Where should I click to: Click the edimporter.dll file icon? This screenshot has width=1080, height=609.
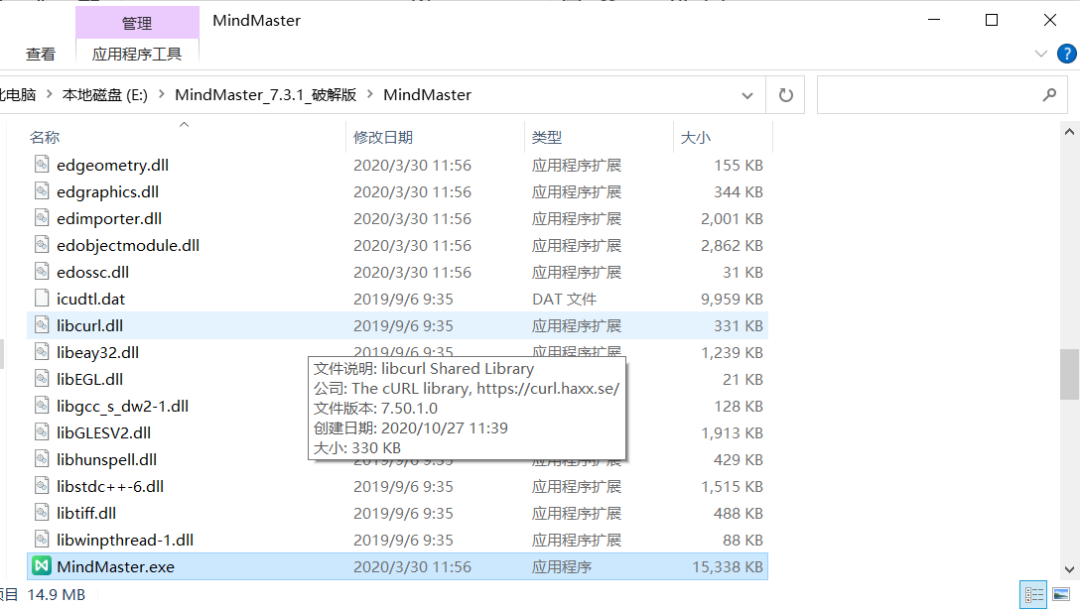click(42, 218)
